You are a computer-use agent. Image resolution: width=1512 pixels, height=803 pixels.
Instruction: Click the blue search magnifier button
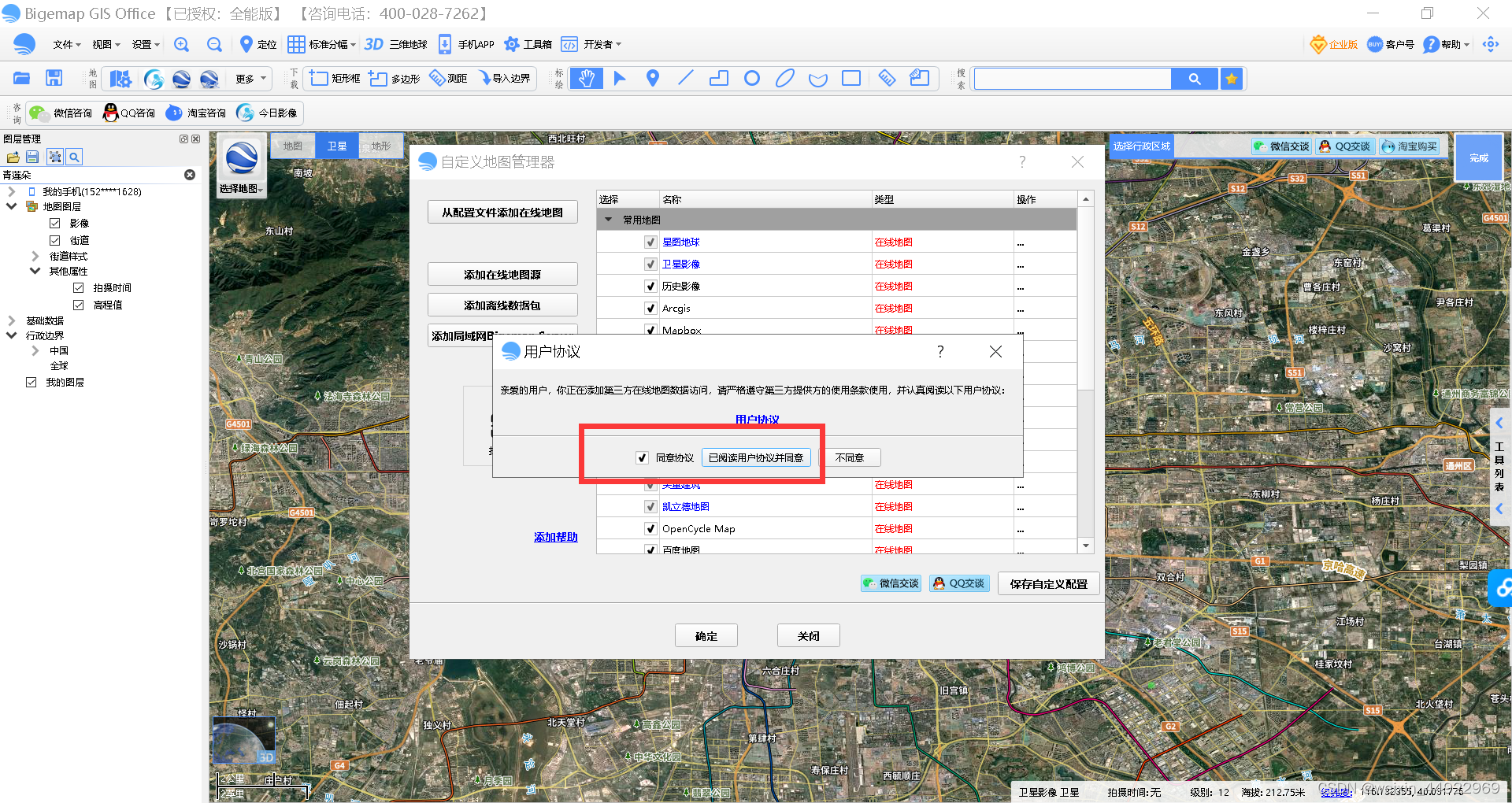pyautogui.click(x=1195, y=79)
